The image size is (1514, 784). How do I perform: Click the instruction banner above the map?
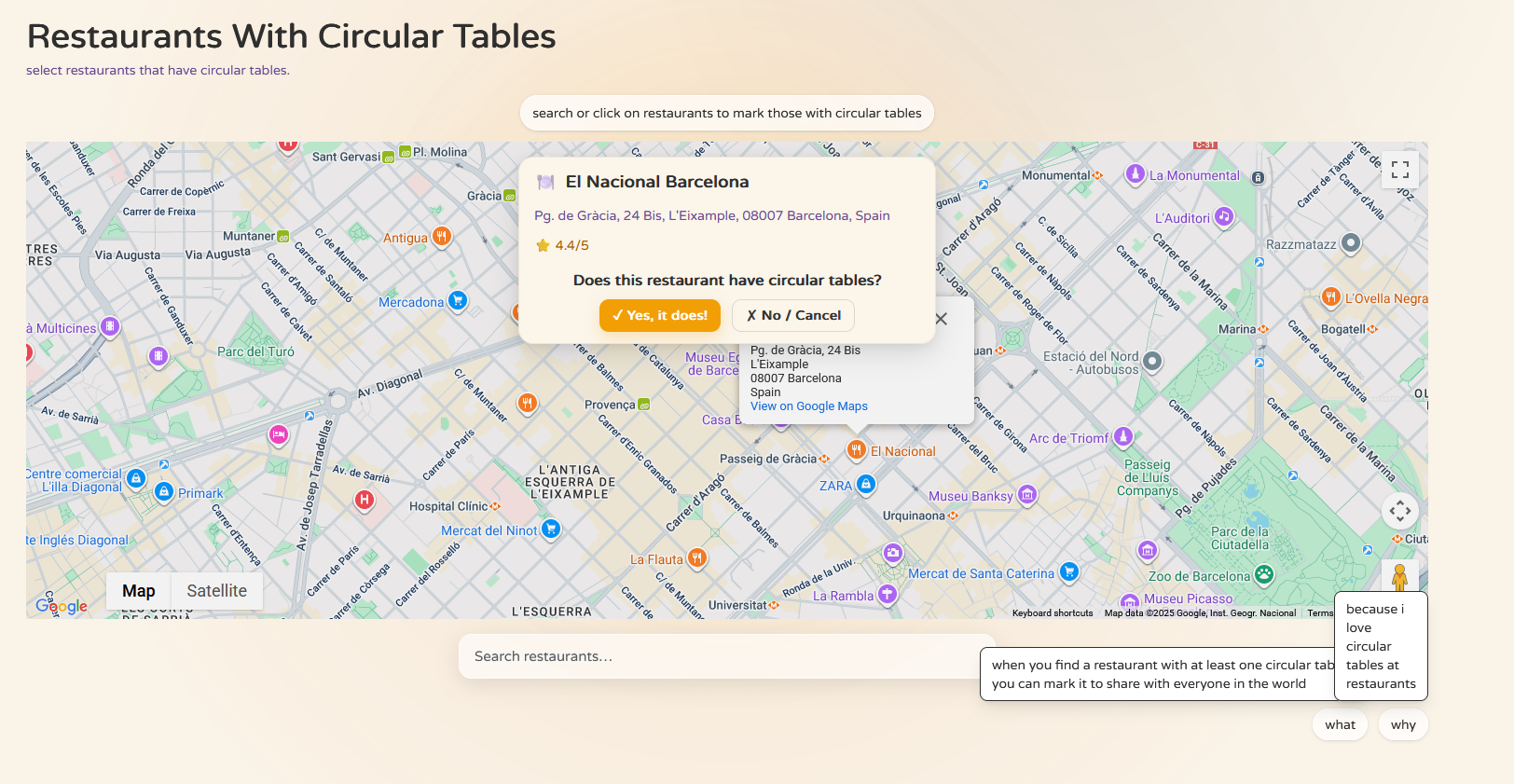click(727, 113)
